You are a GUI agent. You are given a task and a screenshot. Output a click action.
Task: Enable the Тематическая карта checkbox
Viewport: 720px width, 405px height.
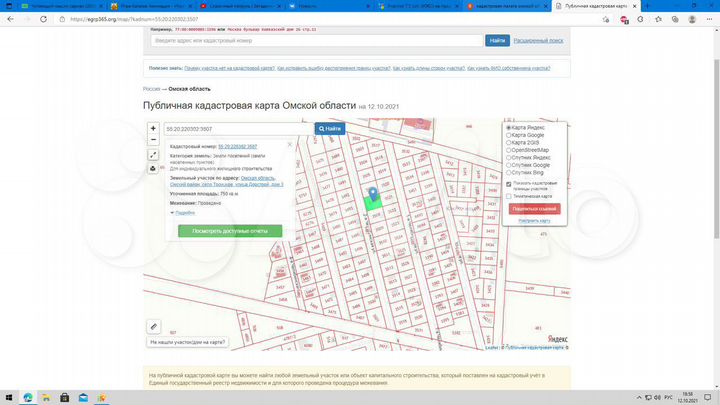(509, 196)
